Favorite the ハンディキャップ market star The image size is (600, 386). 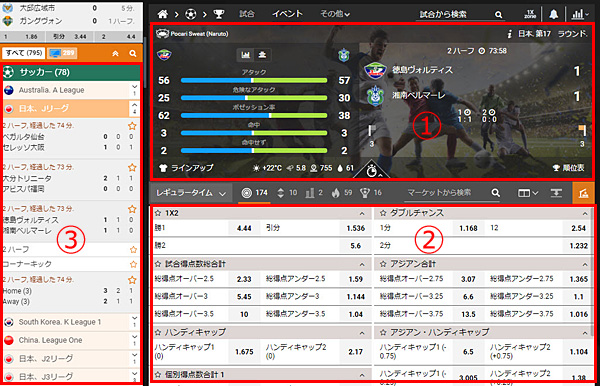coord(158,332)
